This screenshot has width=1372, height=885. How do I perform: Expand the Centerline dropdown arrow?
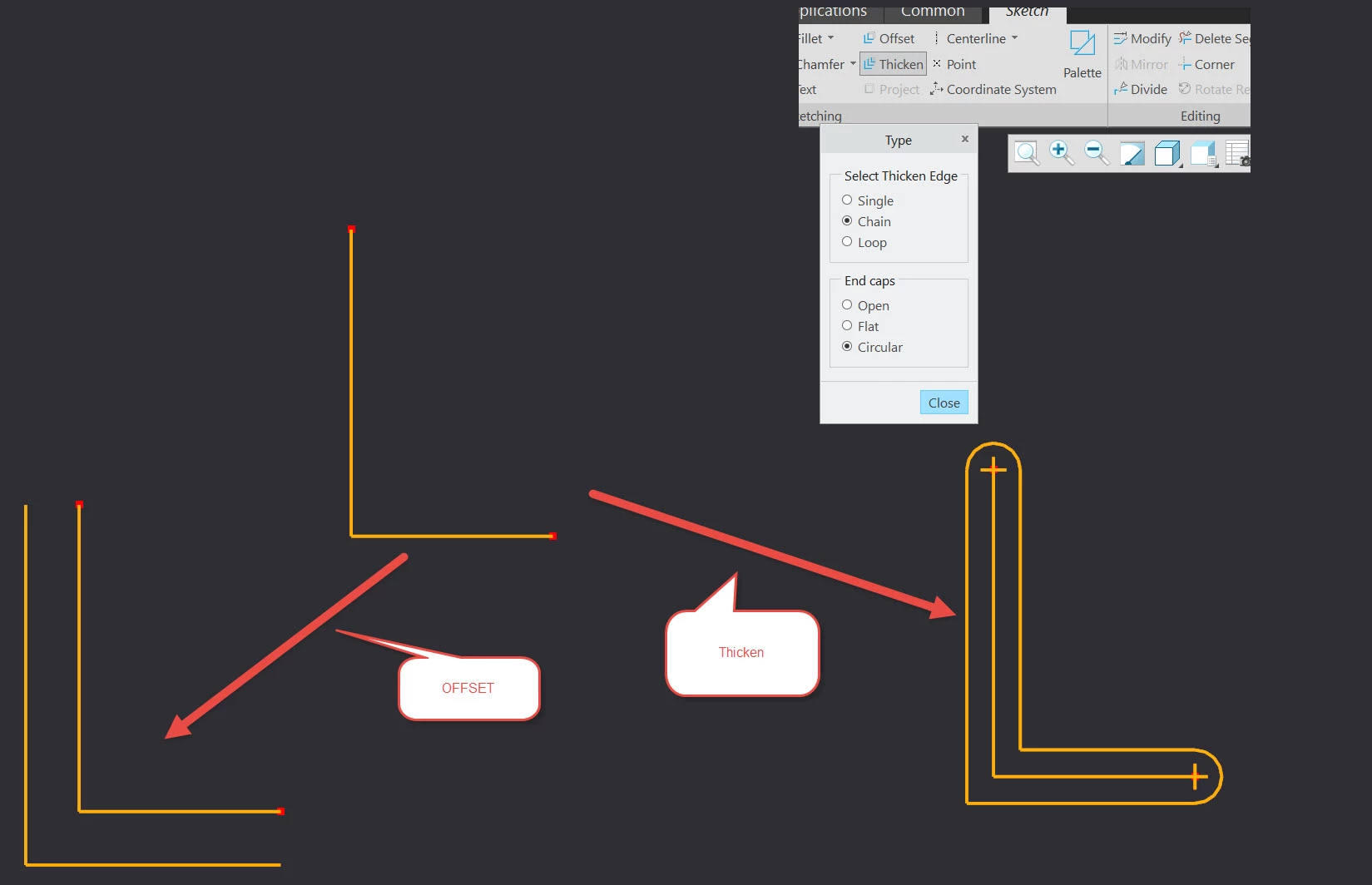coord(1014,38)
